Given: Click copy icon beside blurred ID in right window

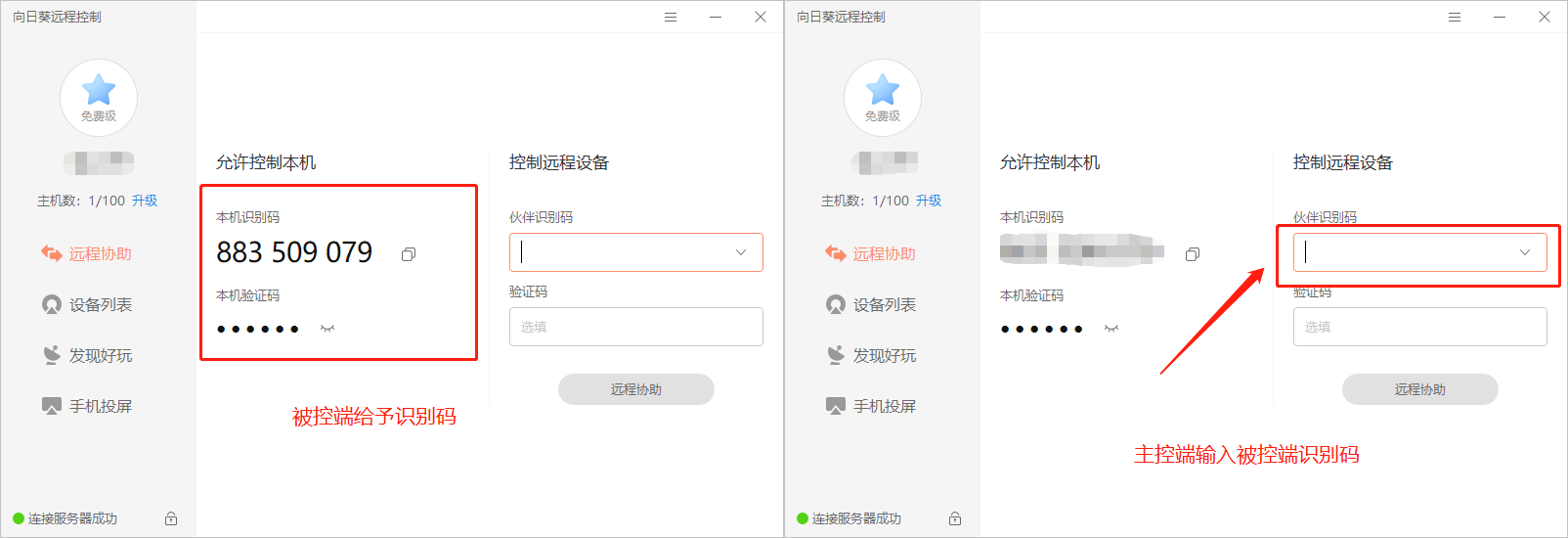Looking at the screenshot, I should pos(1192,254).
